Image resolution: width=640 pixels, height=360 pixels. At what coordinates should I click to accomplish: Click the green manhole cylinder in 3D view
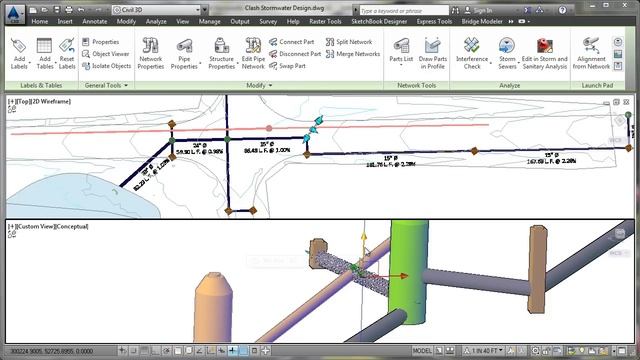pyautogui.click(x=408, y=271)
